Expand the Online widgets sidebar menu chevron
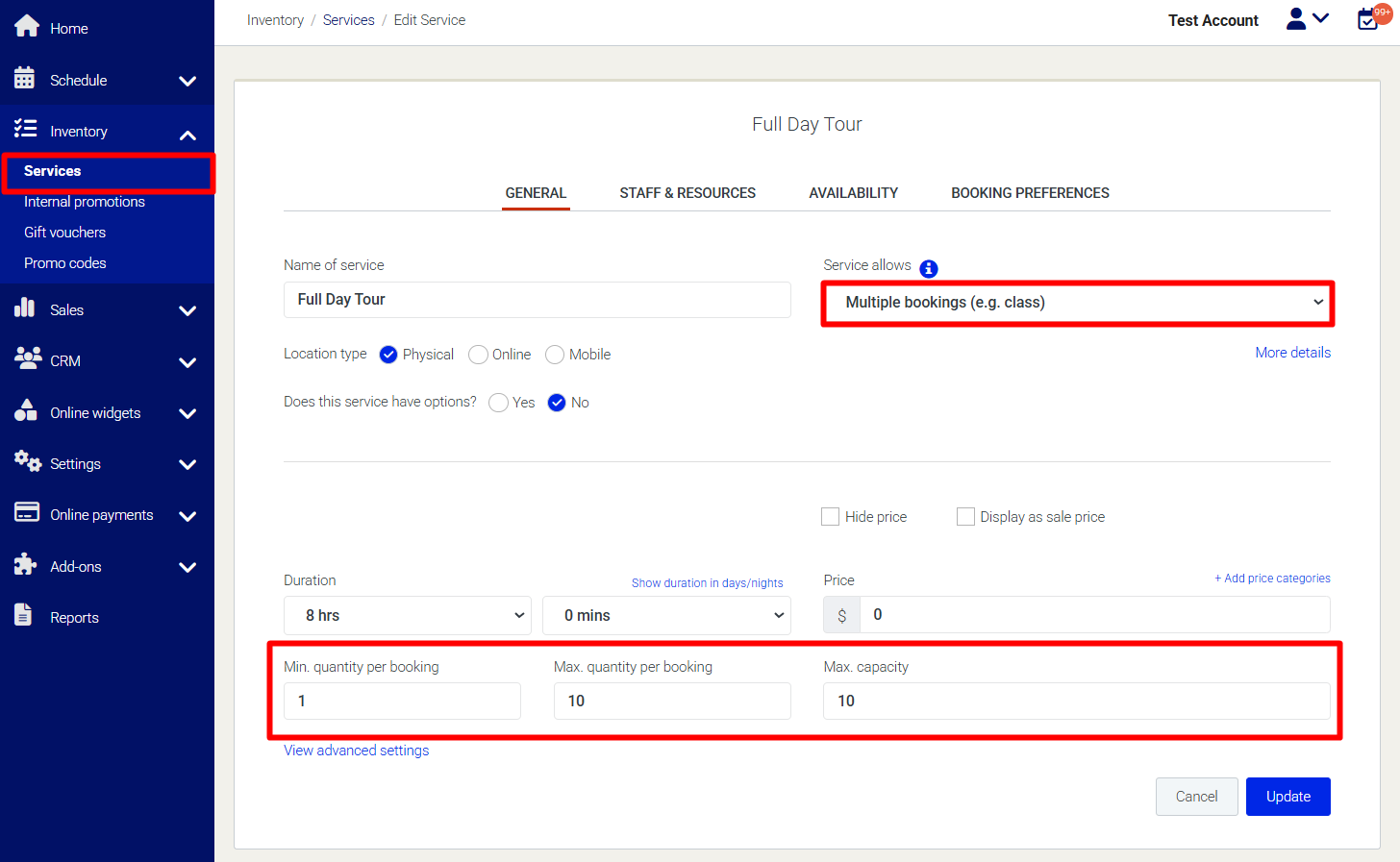1400x862 pixels. coord(187,413)
